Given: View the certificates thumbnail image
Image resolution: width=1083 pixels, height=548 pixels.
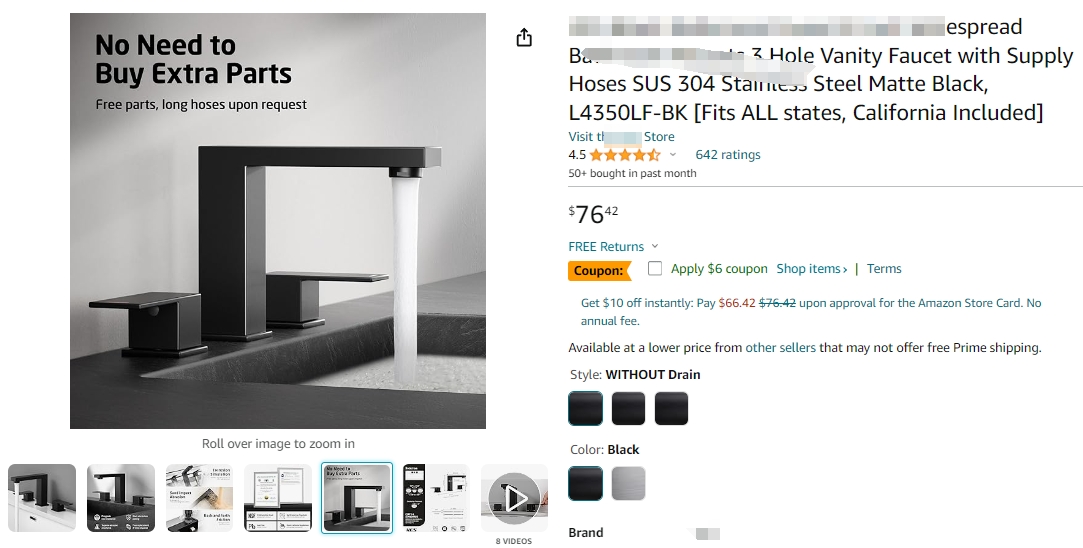Looking at the screenshot, I should click(x=278, y=498).
